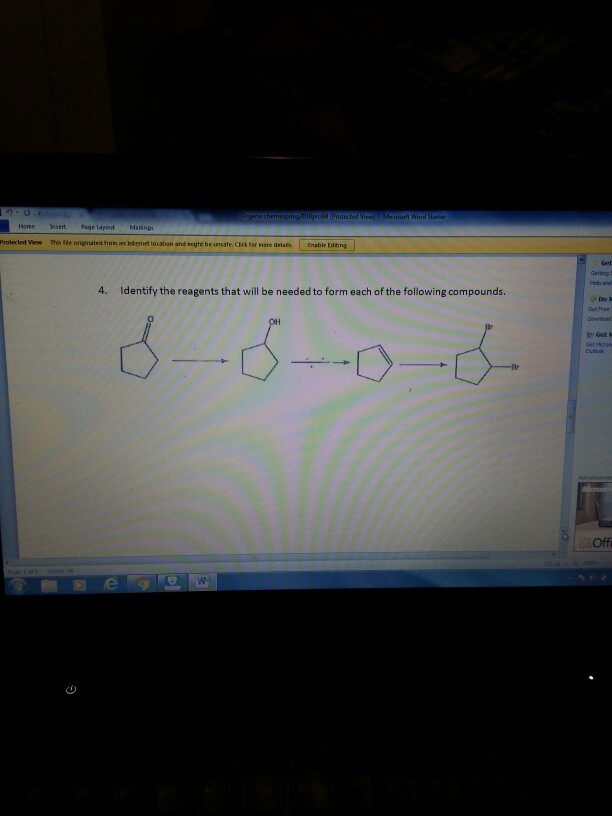Click the Page 1 of 3 status indicator
This screenshot has height=816, width=612.
pyautogui.click(x=22, y=571)
